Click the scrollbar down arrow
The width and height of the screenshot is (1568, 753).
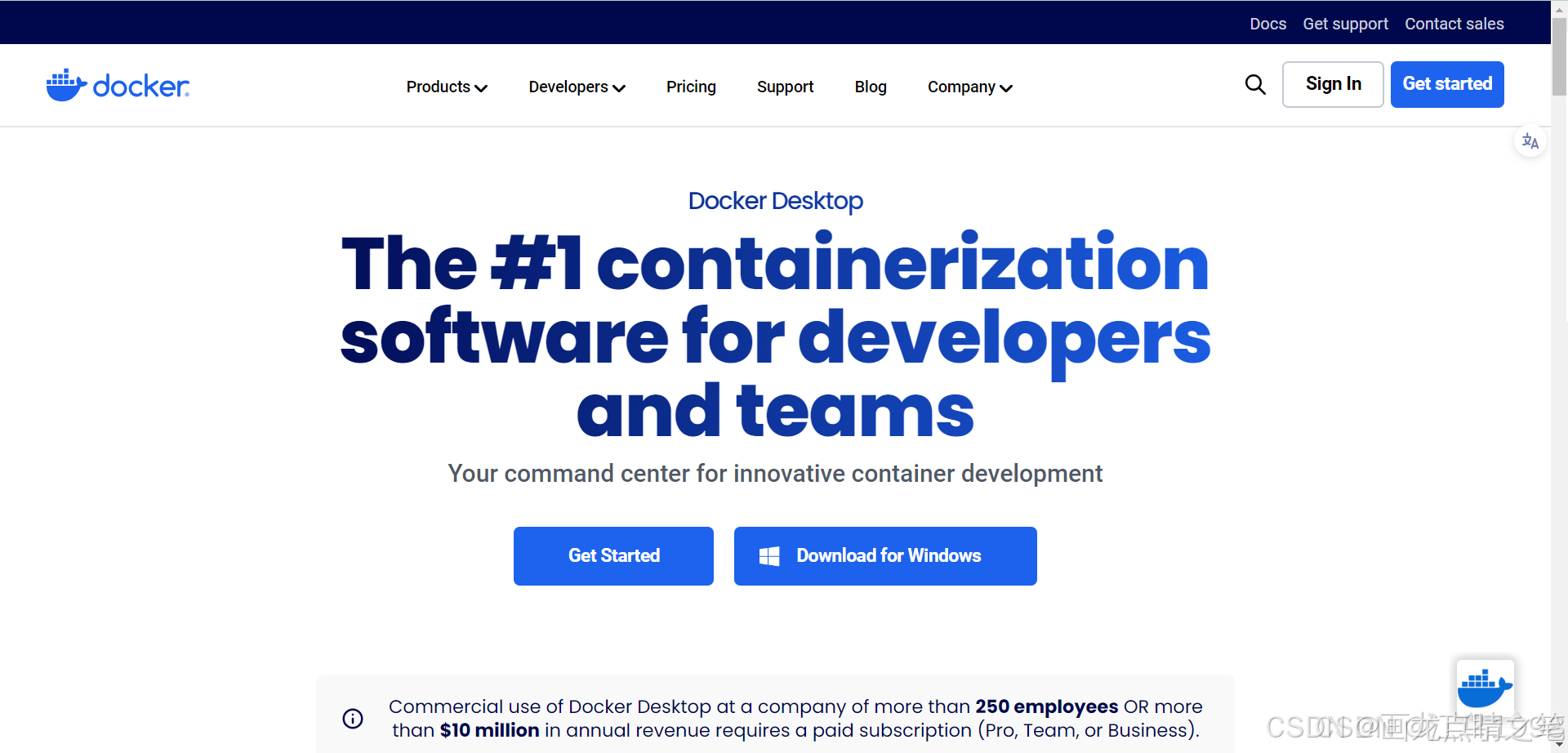tap(1559, 745)
